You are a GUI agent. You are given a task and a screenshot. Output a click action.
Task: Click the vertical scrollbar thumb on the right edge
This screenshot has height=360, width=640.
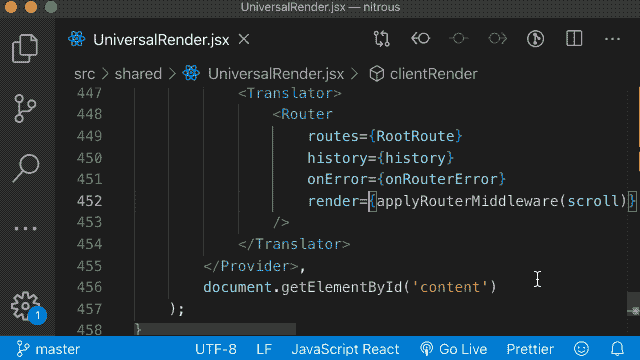[633, 304]
